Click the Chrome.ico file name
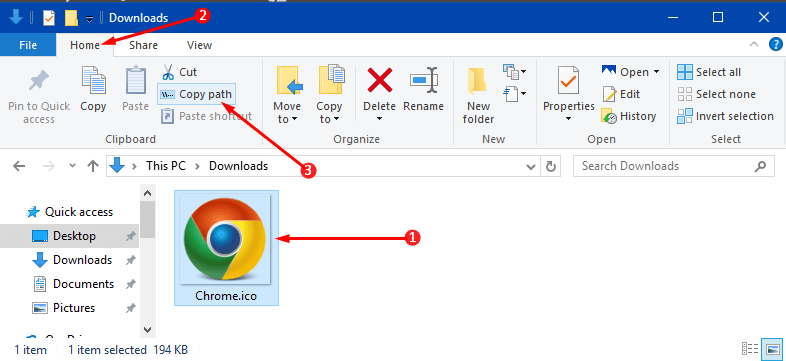786x361 pixels. [x=226, y=296]
